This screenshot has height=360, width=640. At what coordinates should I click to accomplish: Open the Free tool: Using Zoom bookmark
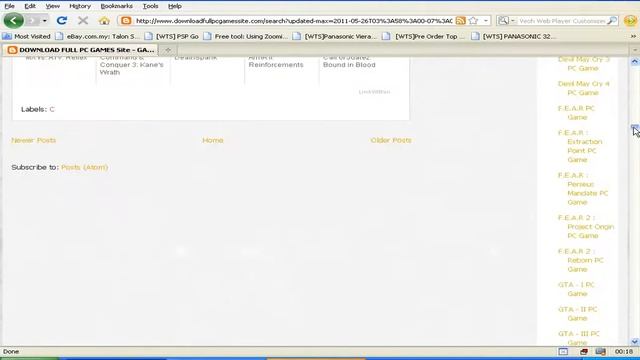(x=246, y=36)
